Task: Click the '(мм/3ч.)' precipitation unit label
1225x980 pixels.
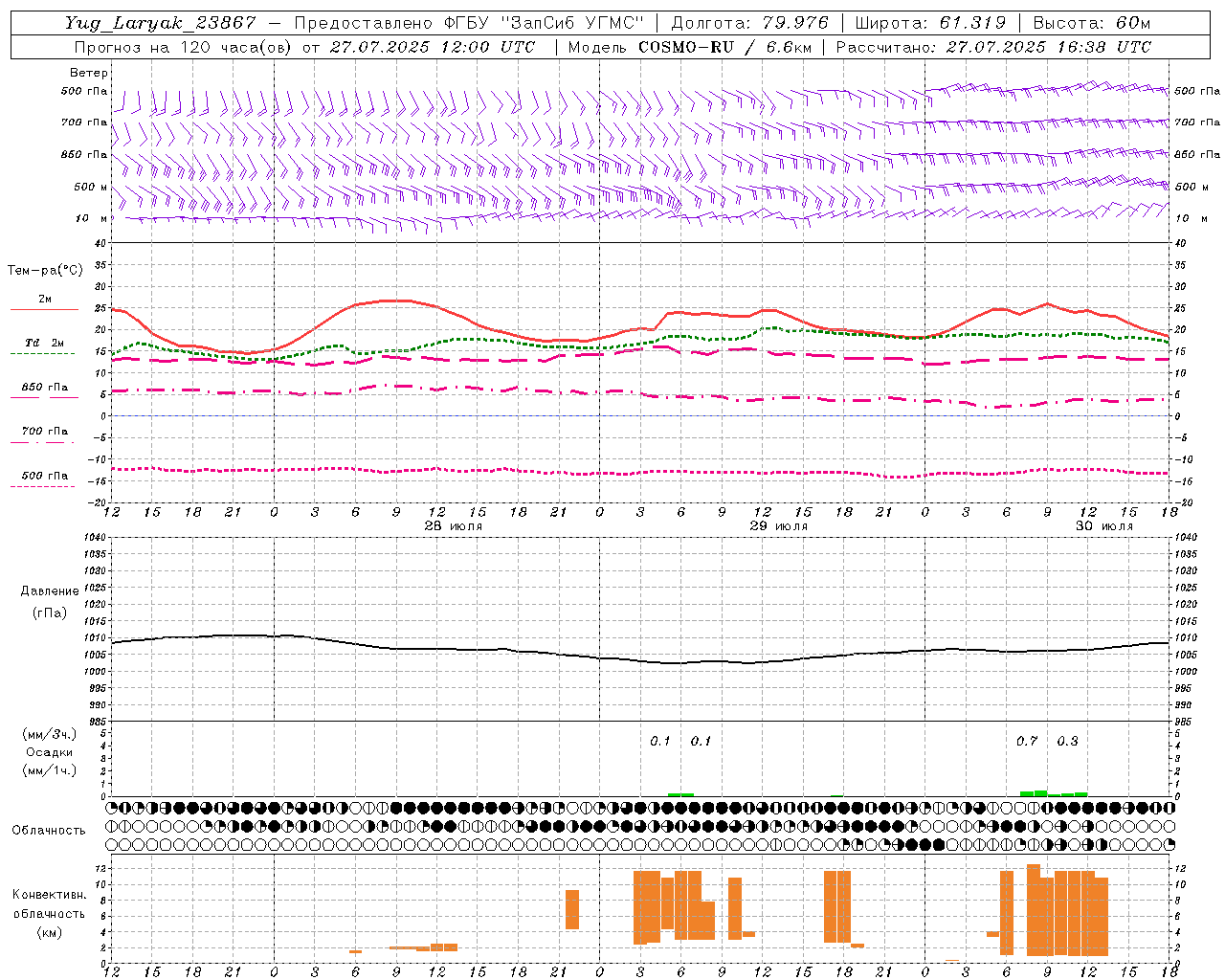Action: coord(50,734)
